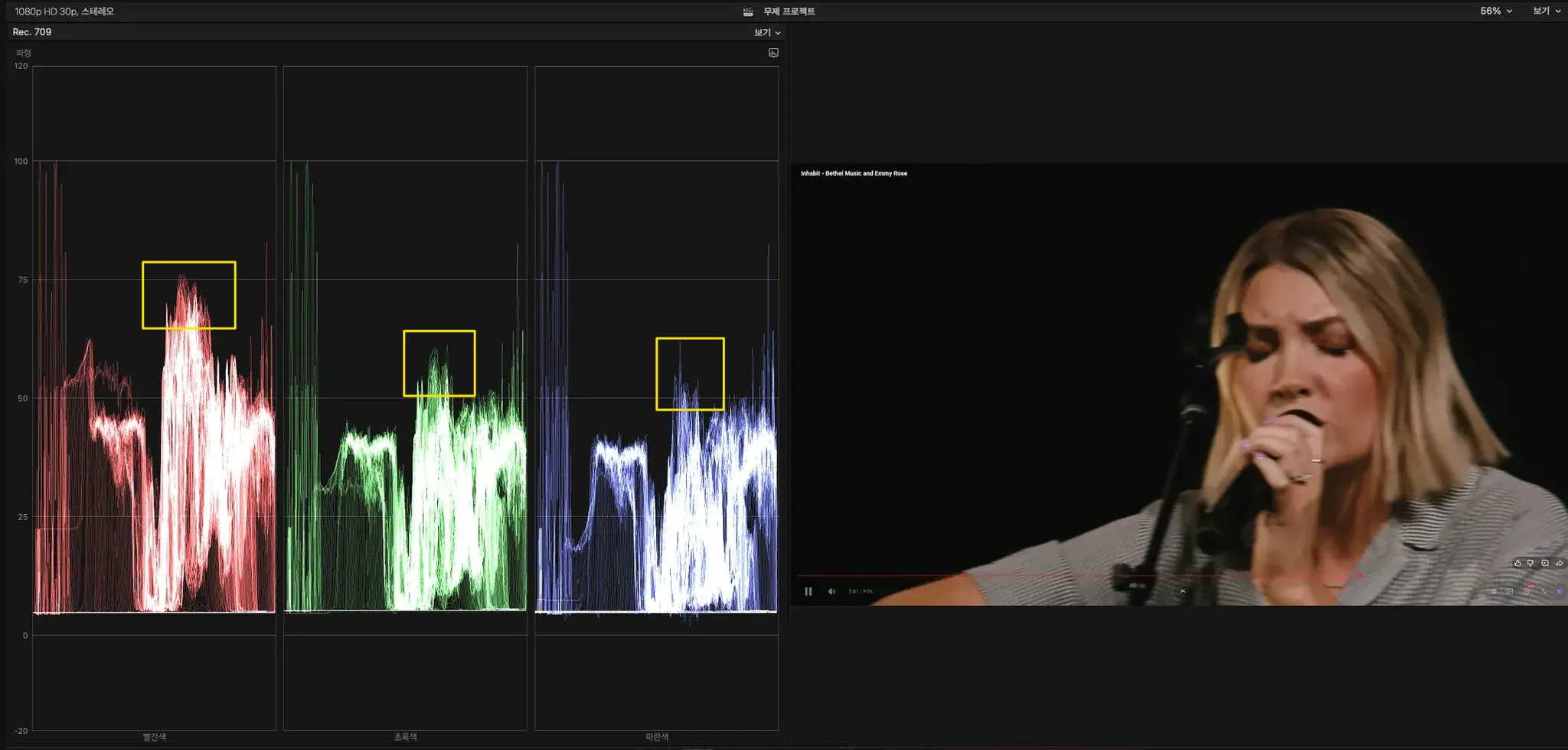The image size is (1568, 750).
Task: Open the comment icon on video overlay
Action: (1545, 563)
